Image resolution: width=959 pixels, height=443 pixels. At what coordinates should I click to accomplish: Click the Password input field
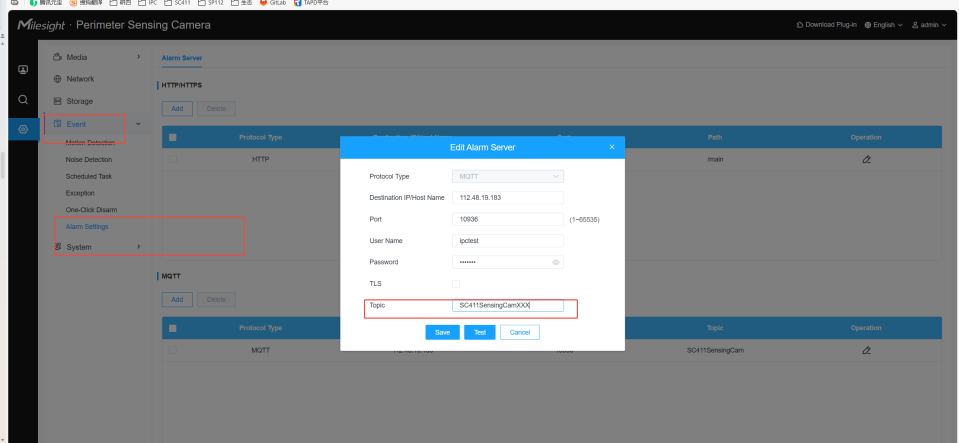click(508, 262)
